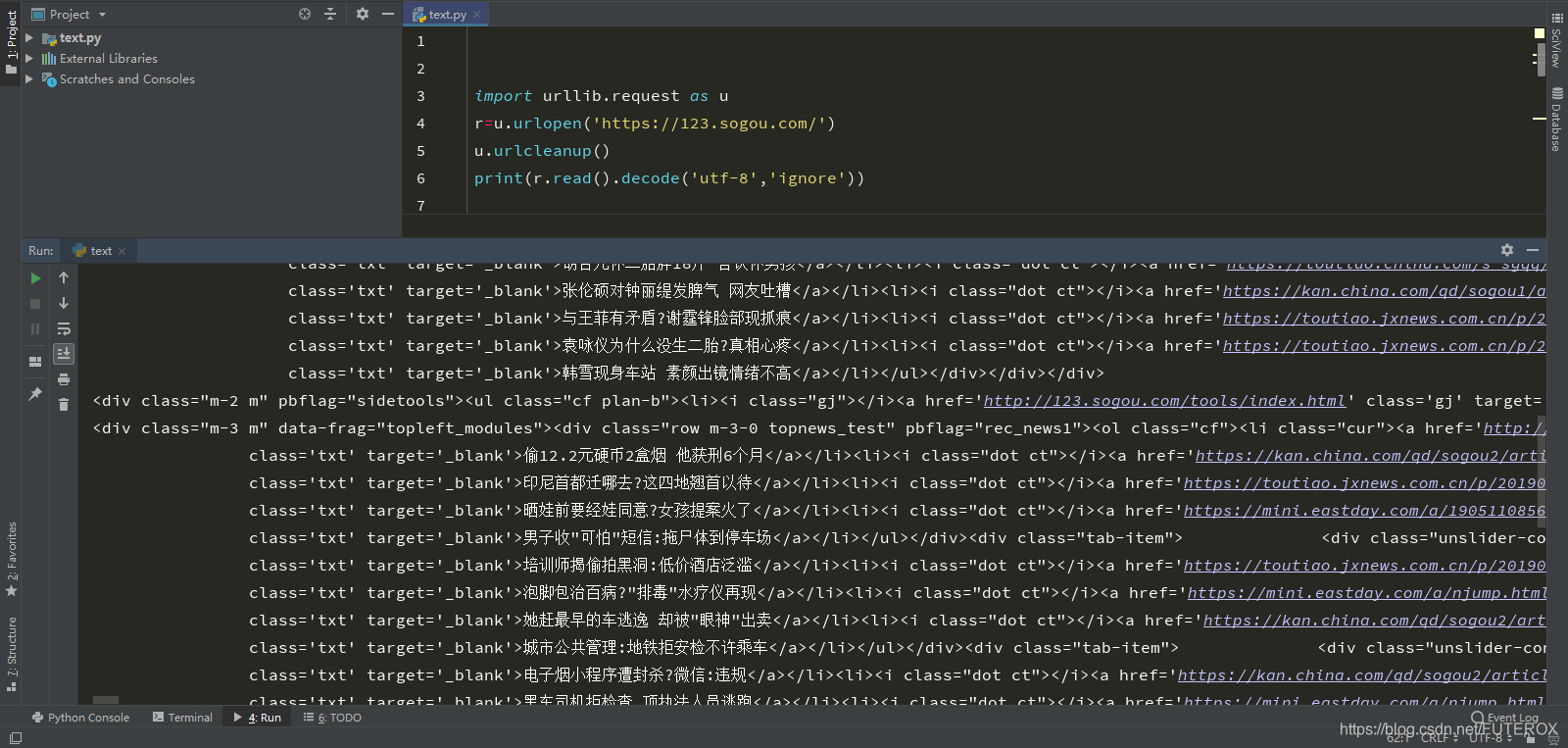The image size is (1568, 748).
Task: Rerun the text script with green play button
Action: pos(36,278)
